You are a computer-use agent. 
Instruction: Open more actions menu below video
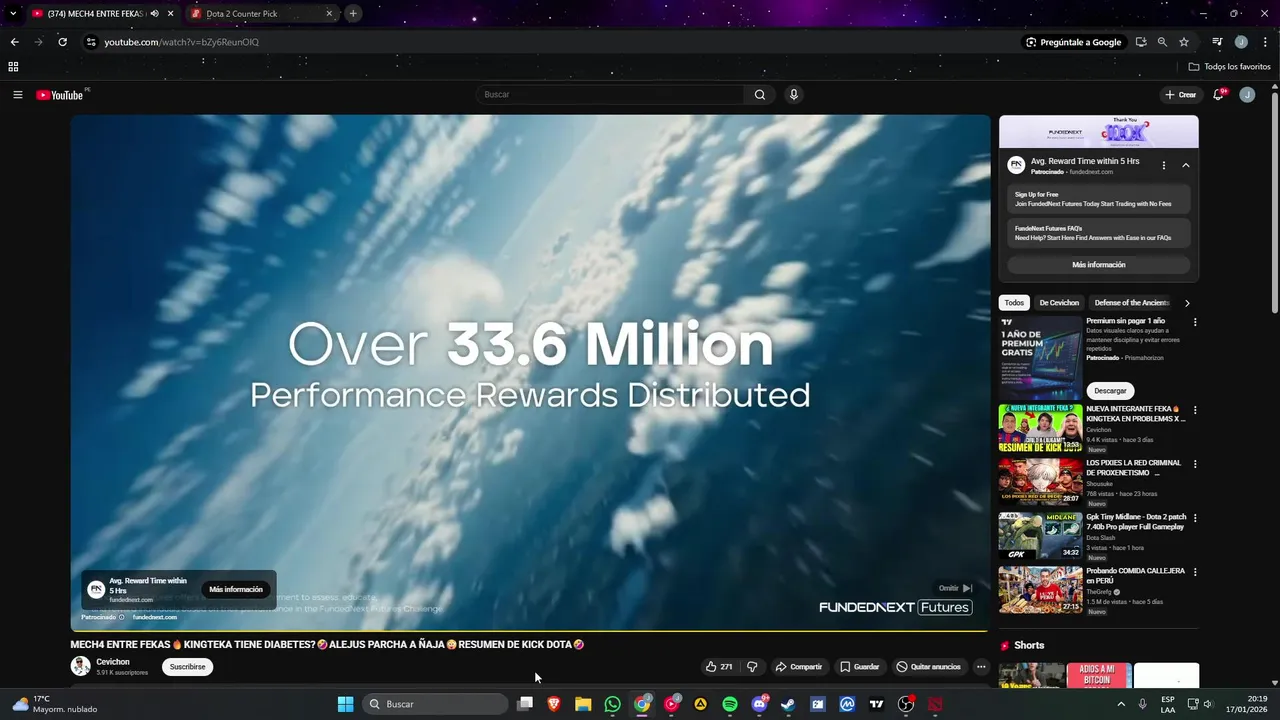981,667
